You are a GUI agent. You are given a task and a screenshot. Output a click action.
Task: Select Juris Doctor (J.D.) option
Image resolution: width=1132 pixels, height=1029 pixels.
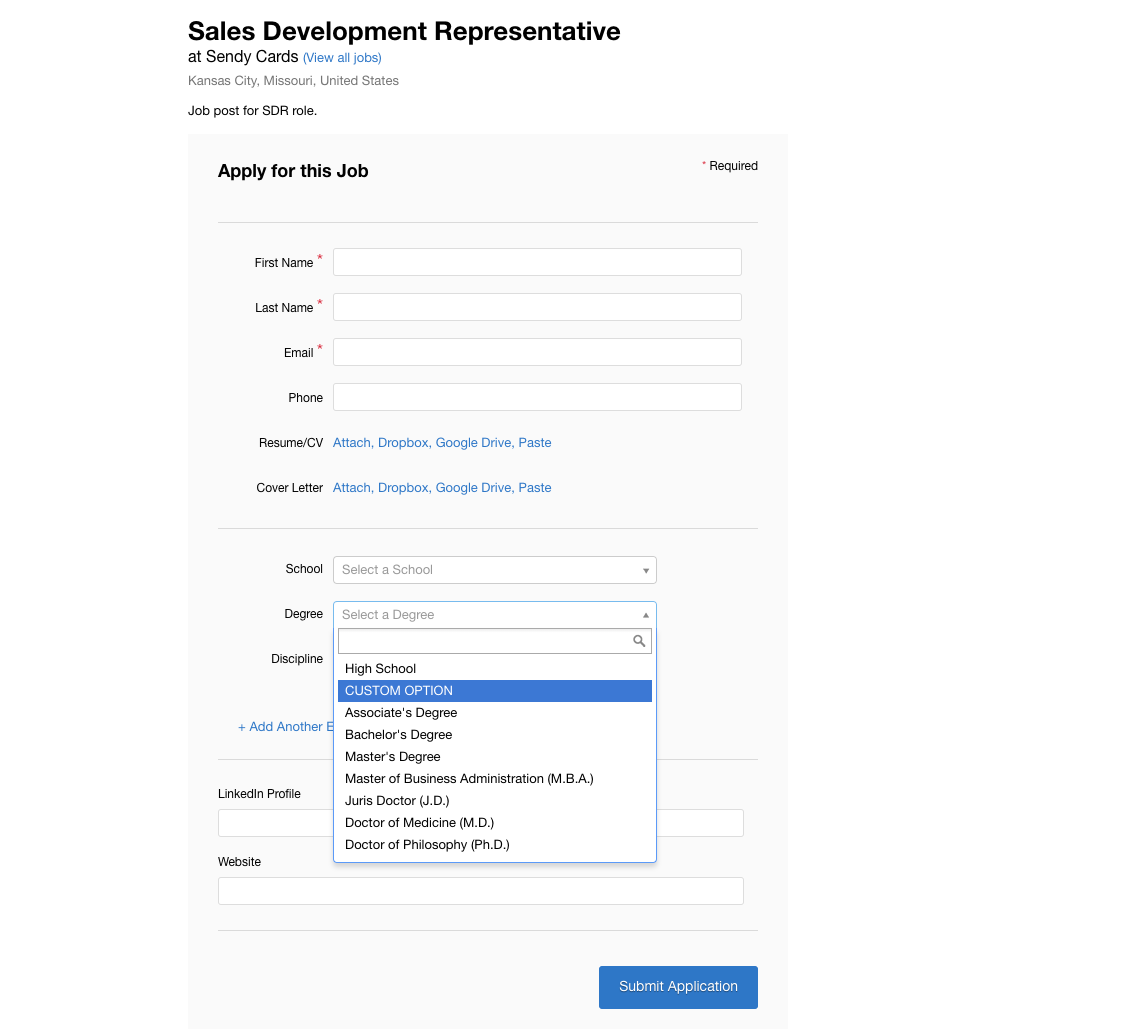[x=397, y=801]
